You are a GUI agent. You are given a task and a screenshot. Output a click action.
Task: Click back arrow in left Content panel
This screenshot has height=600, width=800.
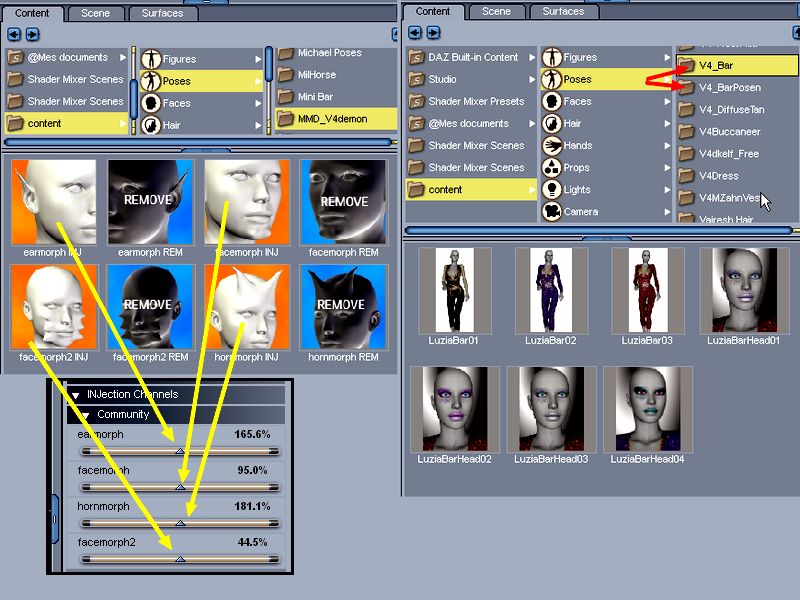pos(14,34)
